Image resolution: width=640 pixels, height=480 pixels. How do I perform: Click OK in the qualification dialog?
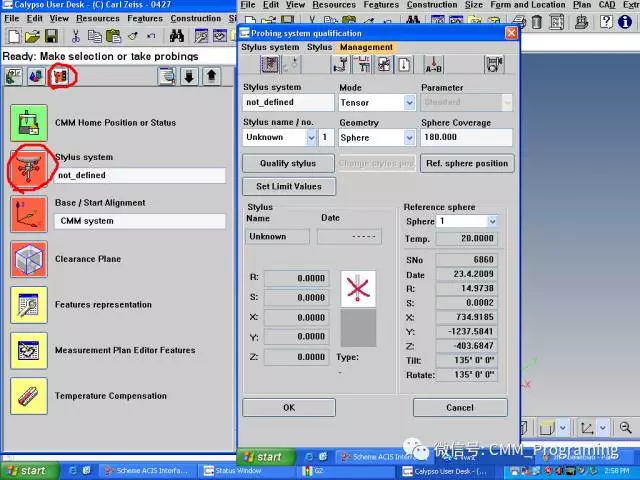(289, 407)
